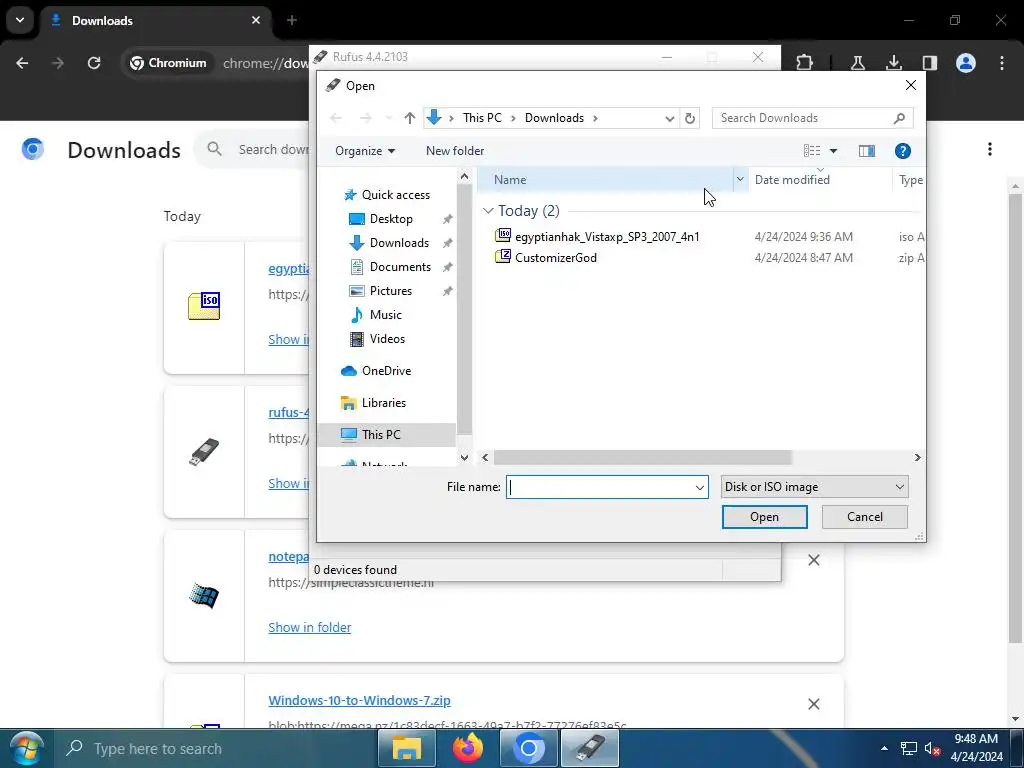Click the muted volume tray icon
This screenshot has height=768, width=1024.
[x=932, y=748]
